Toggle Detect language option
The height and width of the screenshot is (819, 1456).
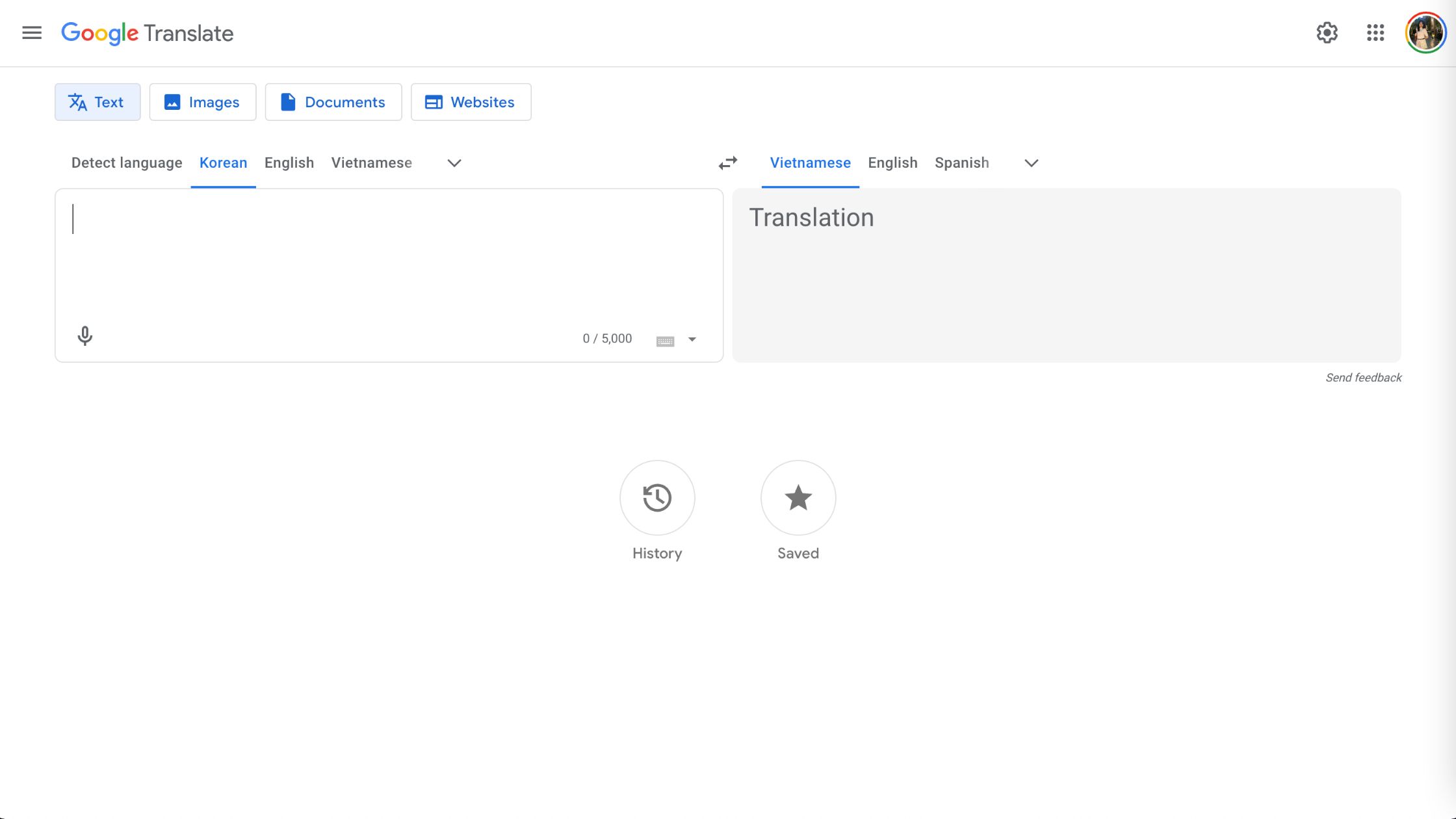point(127,163)
